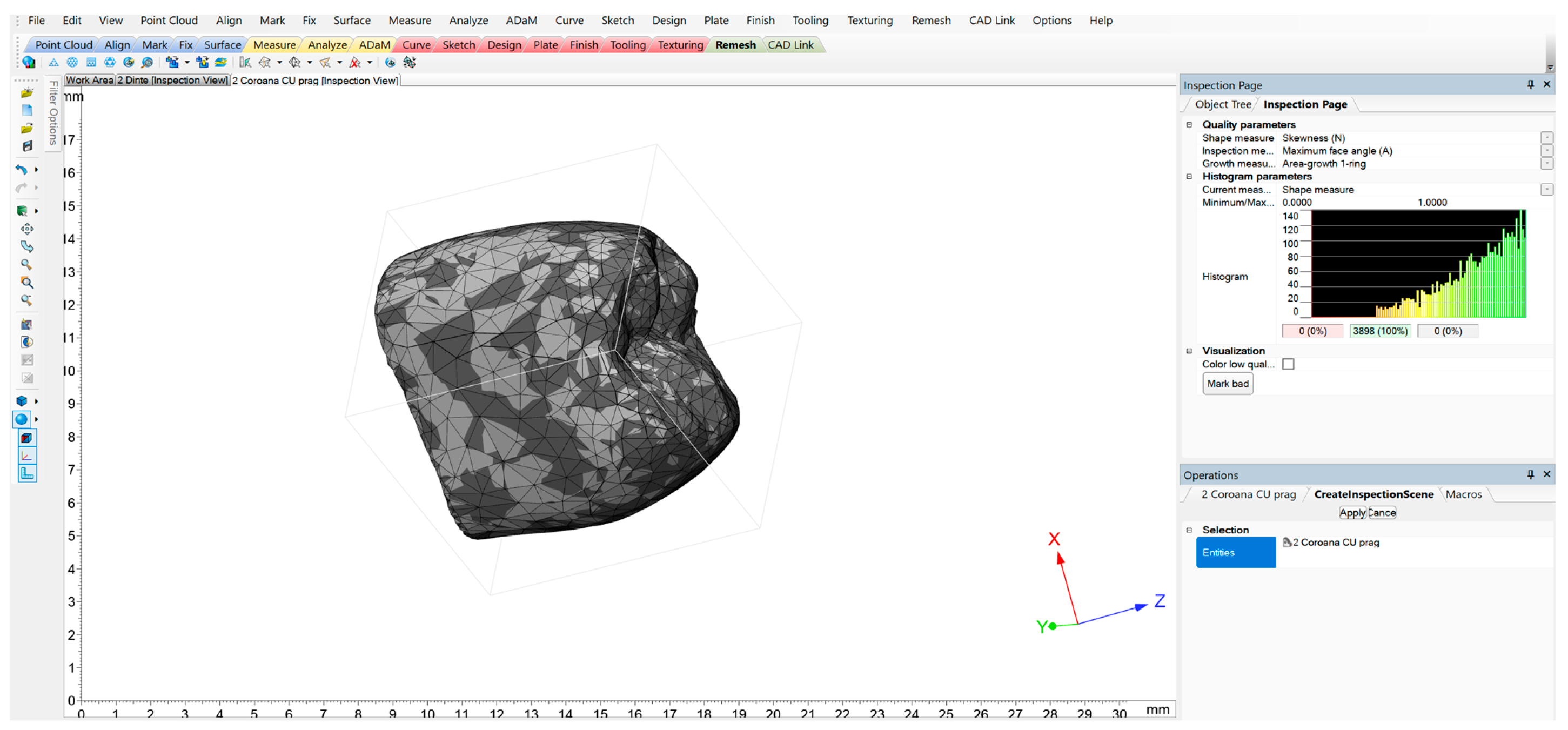Screen dimensions: 1568x730
Task: Switch to the Analyze ribbon tab
Action: [327, 45]
